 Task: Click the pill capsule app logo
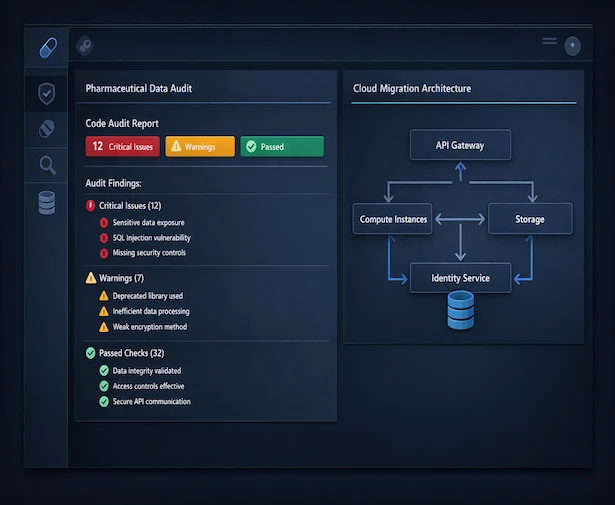pyautogui.click(x=47, y=47)
